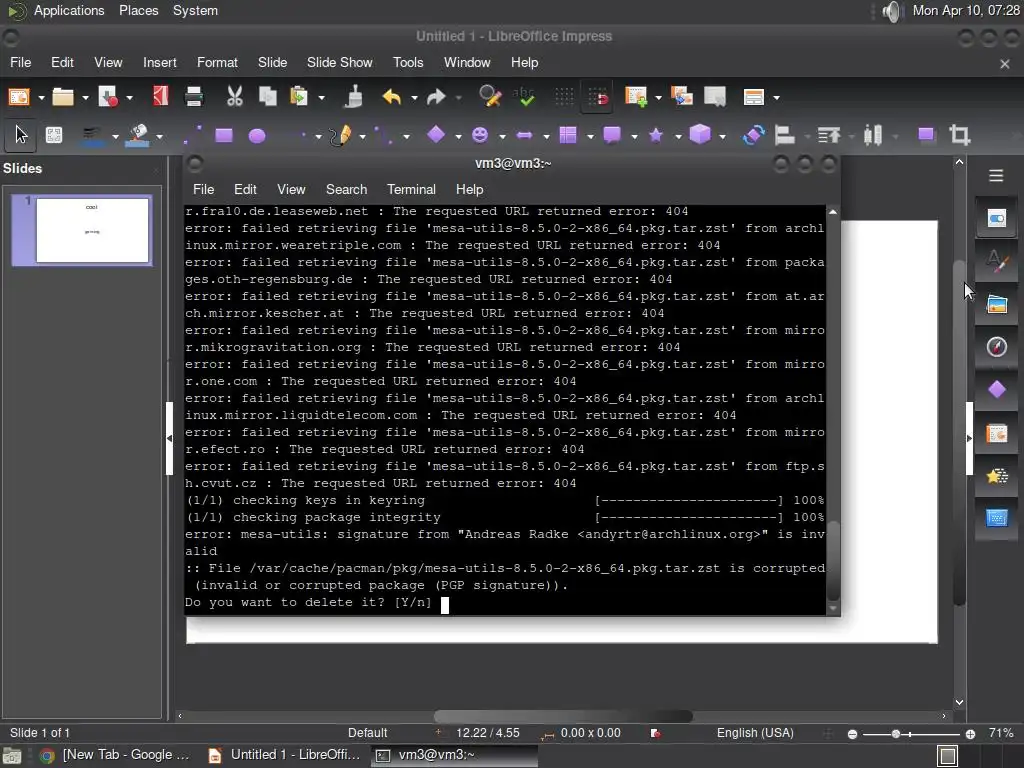Image resolution: width=1024 pixels, height=768 pixels.
Task: Expand New presentation dropdown arrow
Action: pyautogui.click(x=41, y=98)
